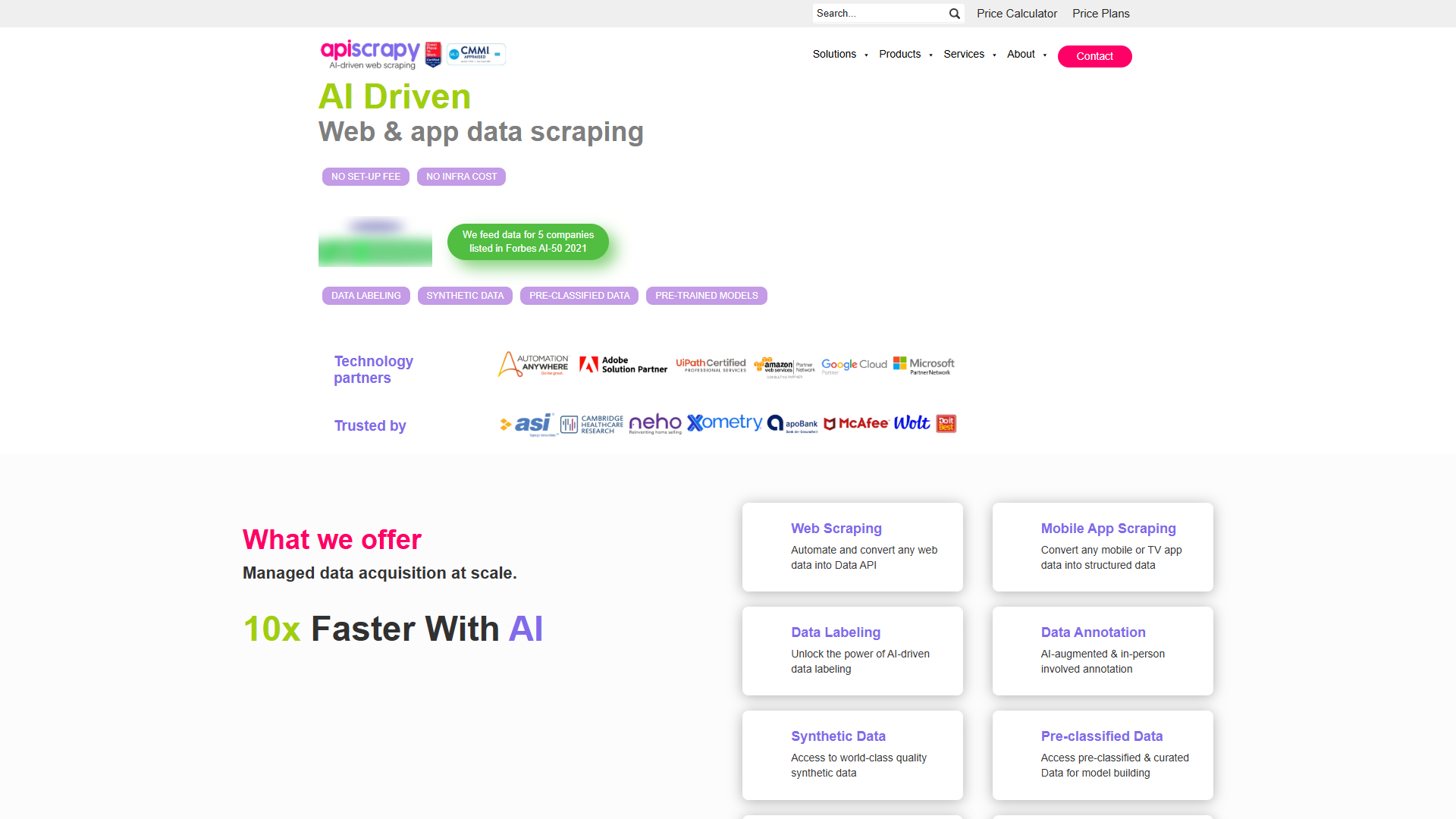Screen dimensions: 1456x819
Task: Open the Web Scraping offer card
Action: click(x=852, y=547)
